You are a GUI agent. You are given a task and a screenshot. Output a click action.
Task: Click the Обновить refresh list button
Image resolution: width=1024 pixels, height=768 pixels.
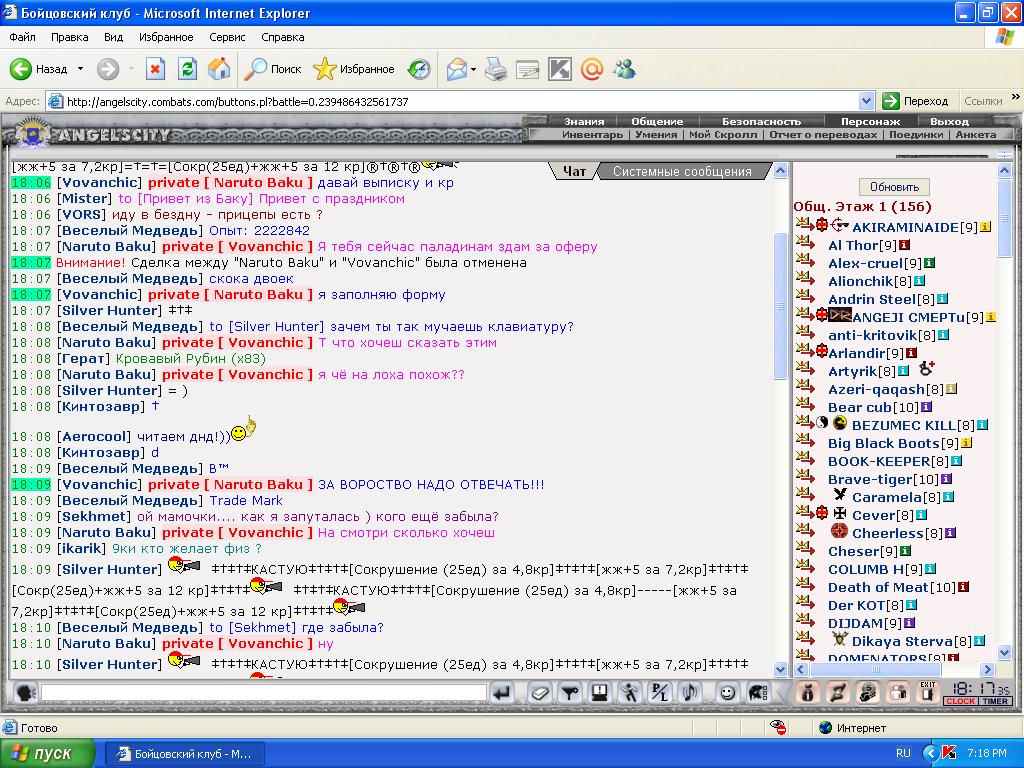click(894, 187)
